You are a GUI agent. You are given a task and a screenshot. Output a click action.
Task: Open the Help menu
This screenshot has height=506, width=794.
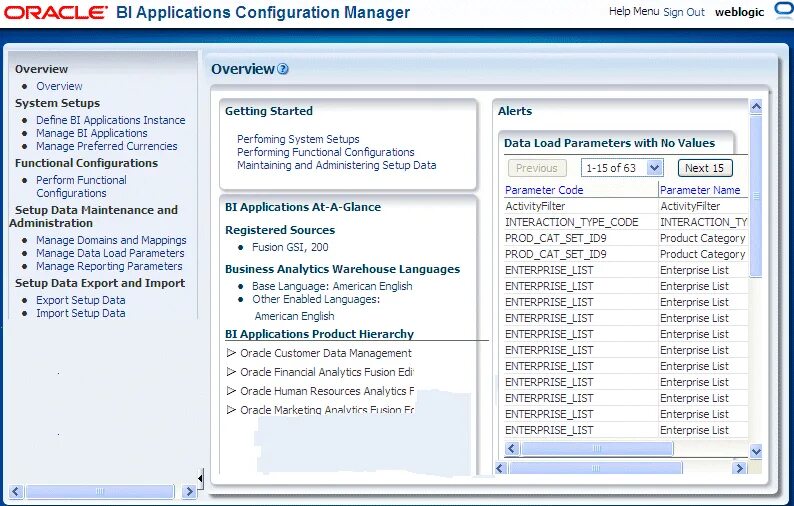[634, 11]
